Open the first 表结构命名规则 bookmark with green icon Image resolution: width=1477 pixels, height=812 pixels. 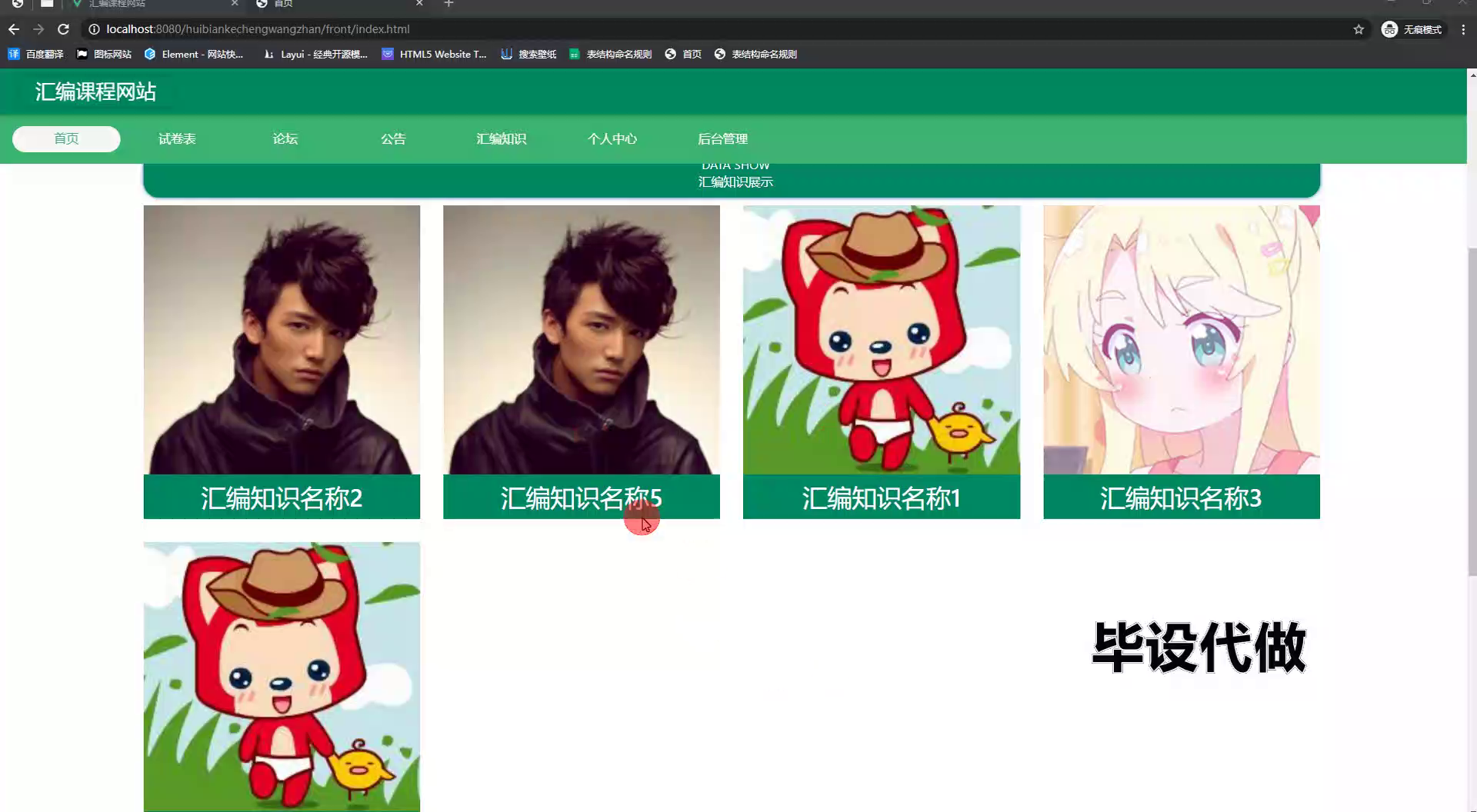point(610,54)
